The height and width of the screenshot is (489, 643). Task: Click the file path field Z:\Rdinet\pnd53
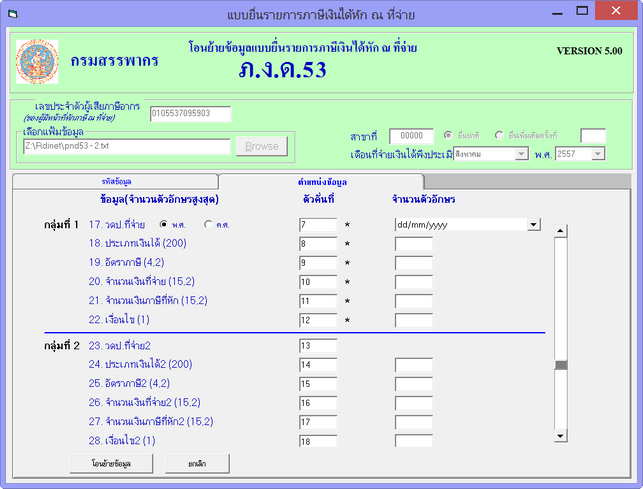click(127, 146)
